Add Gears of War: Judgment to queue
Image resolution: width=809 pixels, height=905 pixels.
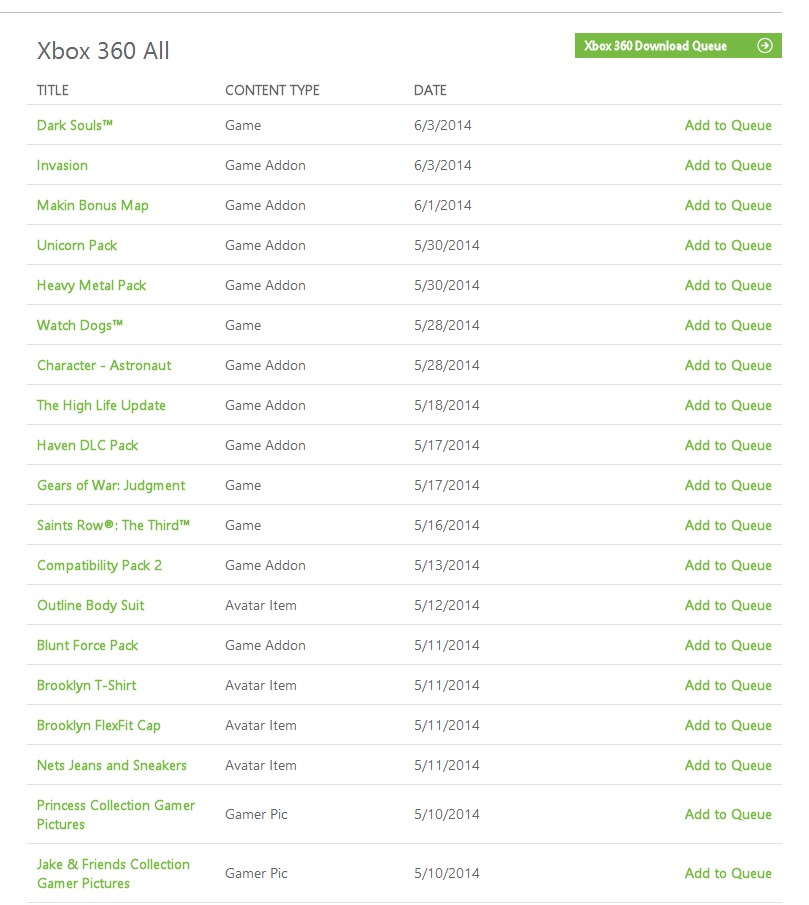(728, 486)
